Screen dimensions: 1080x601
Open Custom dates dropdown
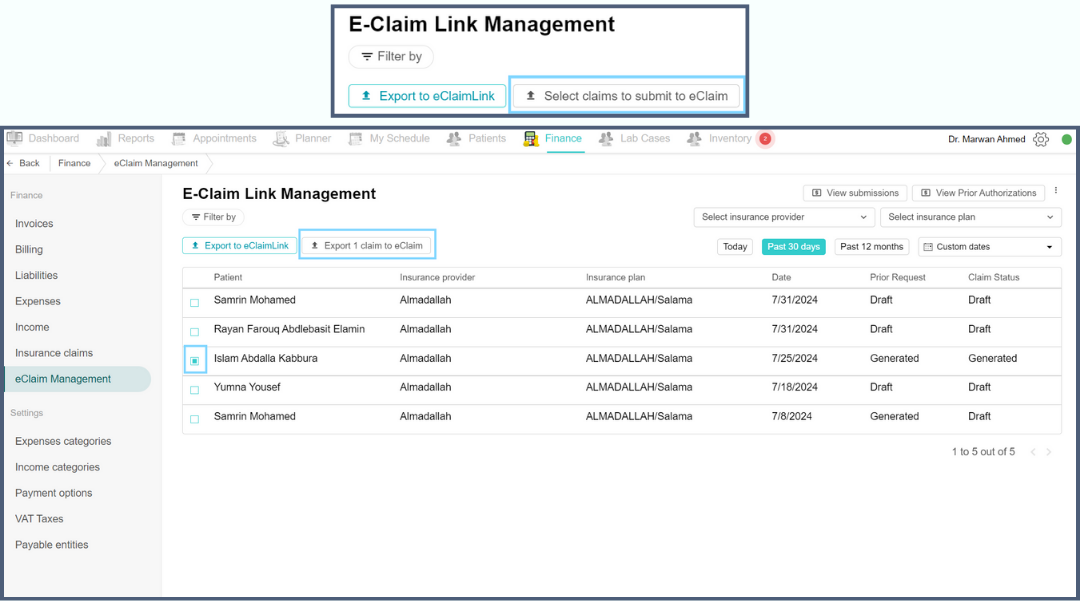(989, 246)
